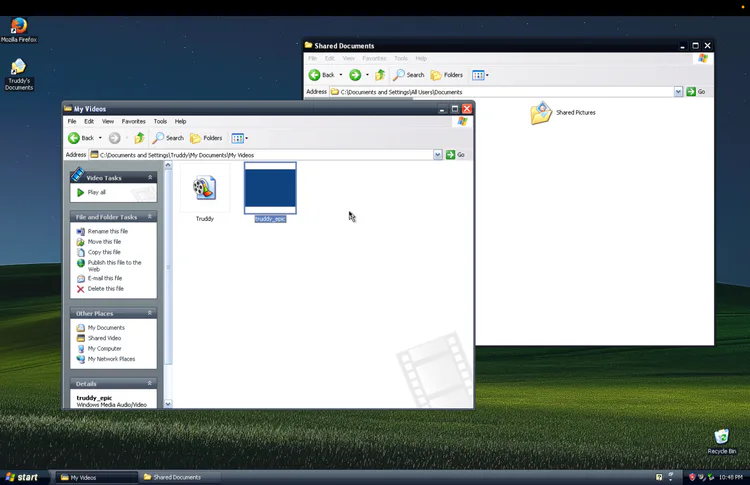Open the Help menu in My Videos
Screen dimensions: 750x485
tap(180, 121)
